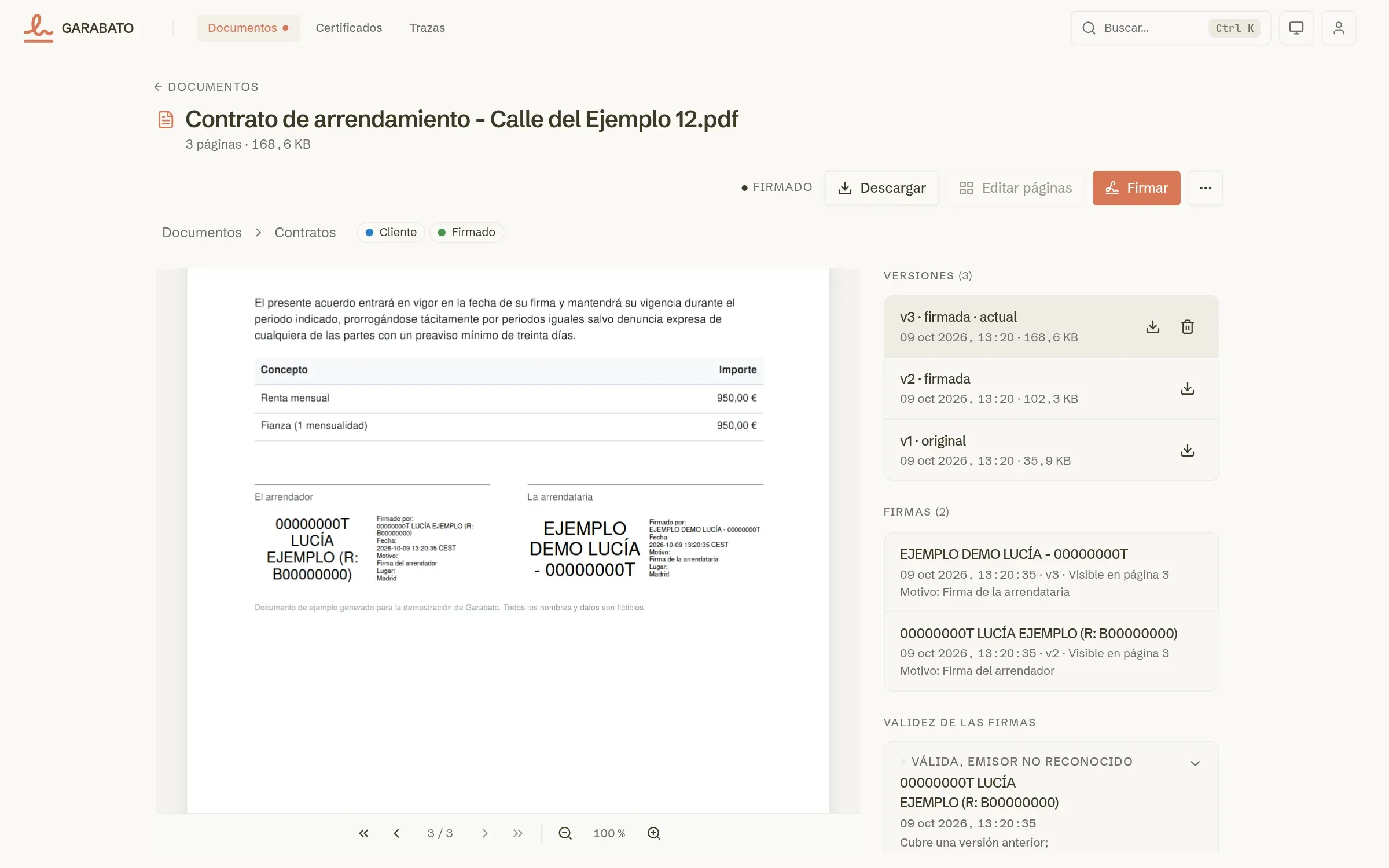Download the v1 original version
Screen dimensions: 1389x868
(1187, 450)
